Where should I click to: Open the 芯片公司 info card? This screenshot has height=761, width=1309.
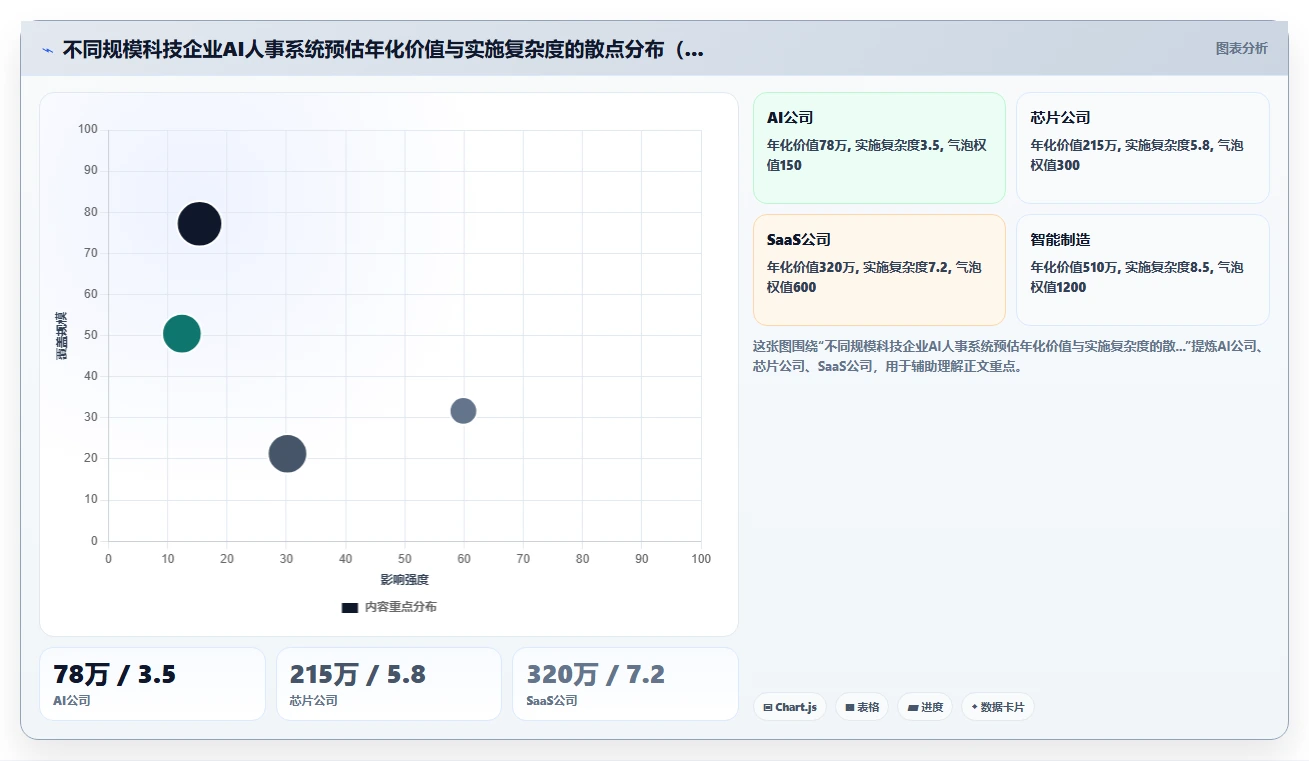click(1143, 148)
